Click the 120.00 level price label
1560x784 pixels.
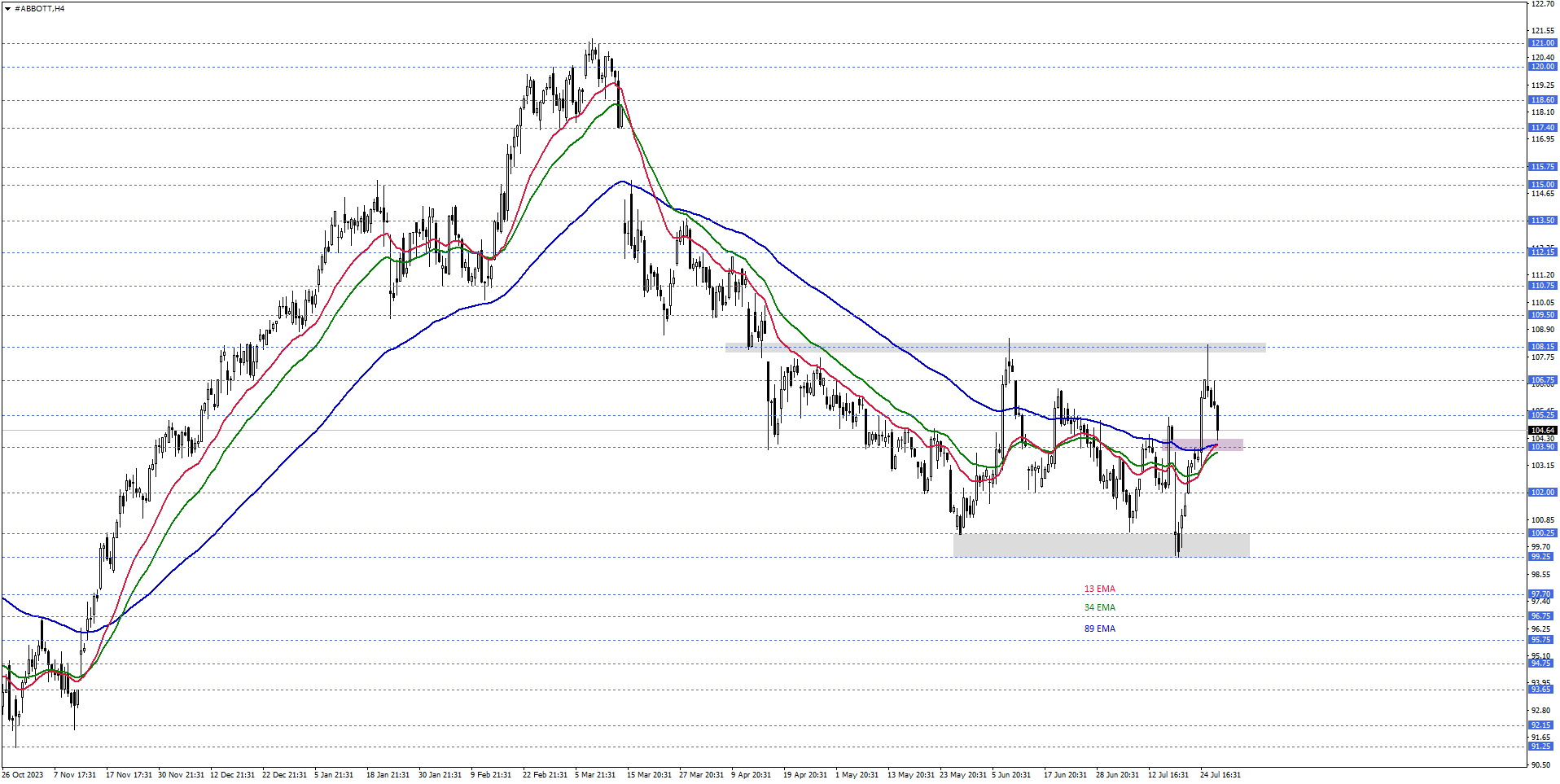point(1542,67)
